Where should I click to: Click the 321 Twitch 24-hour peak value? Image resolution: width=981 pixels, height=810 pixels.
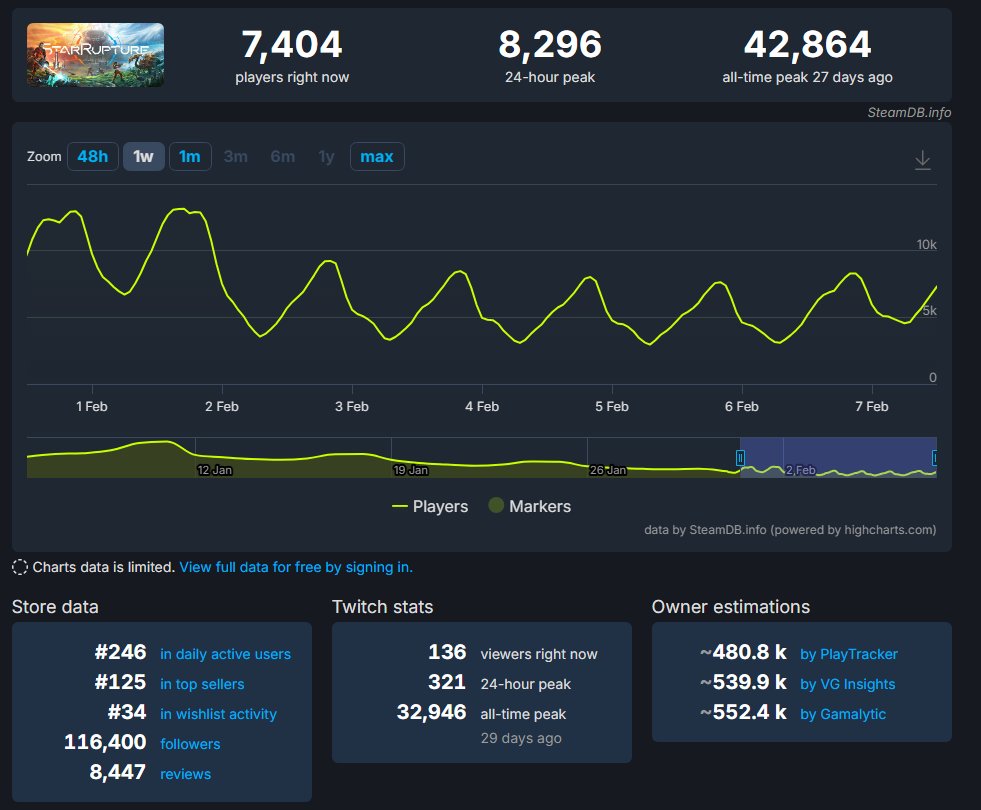(x=447, y=682)
